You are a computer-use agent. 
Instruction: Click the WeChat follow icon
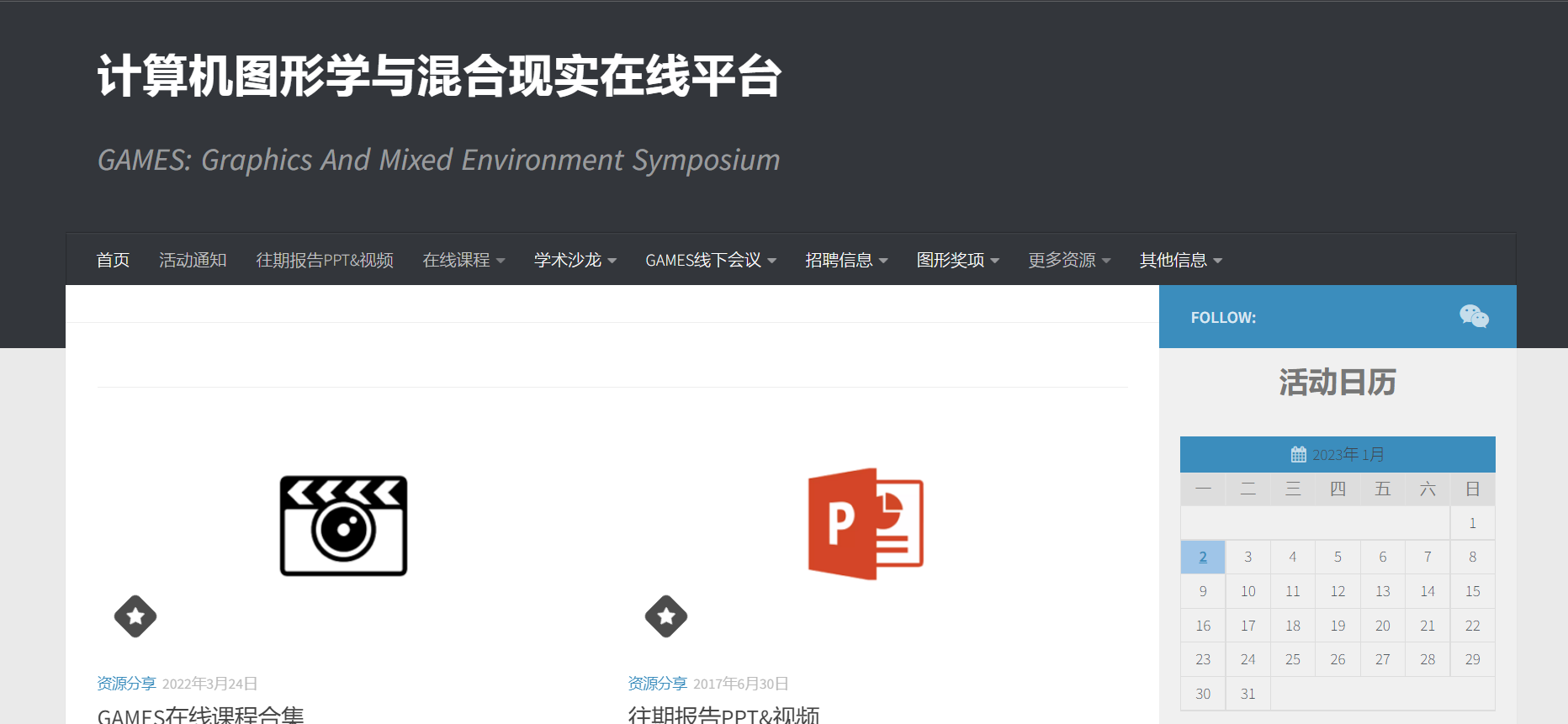coord(1474,317)
